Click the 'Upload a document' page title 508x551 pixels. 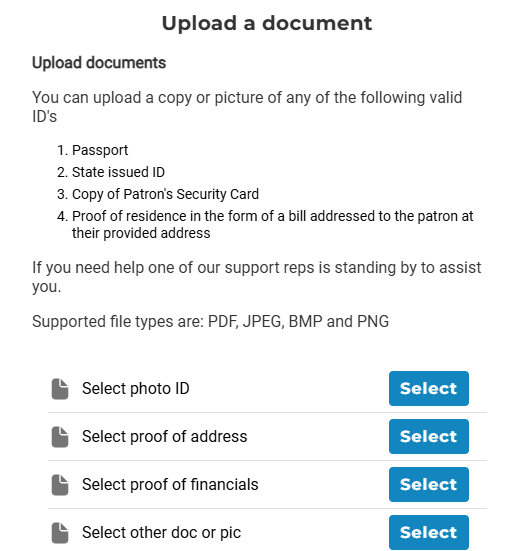click(x=267, y=24)
